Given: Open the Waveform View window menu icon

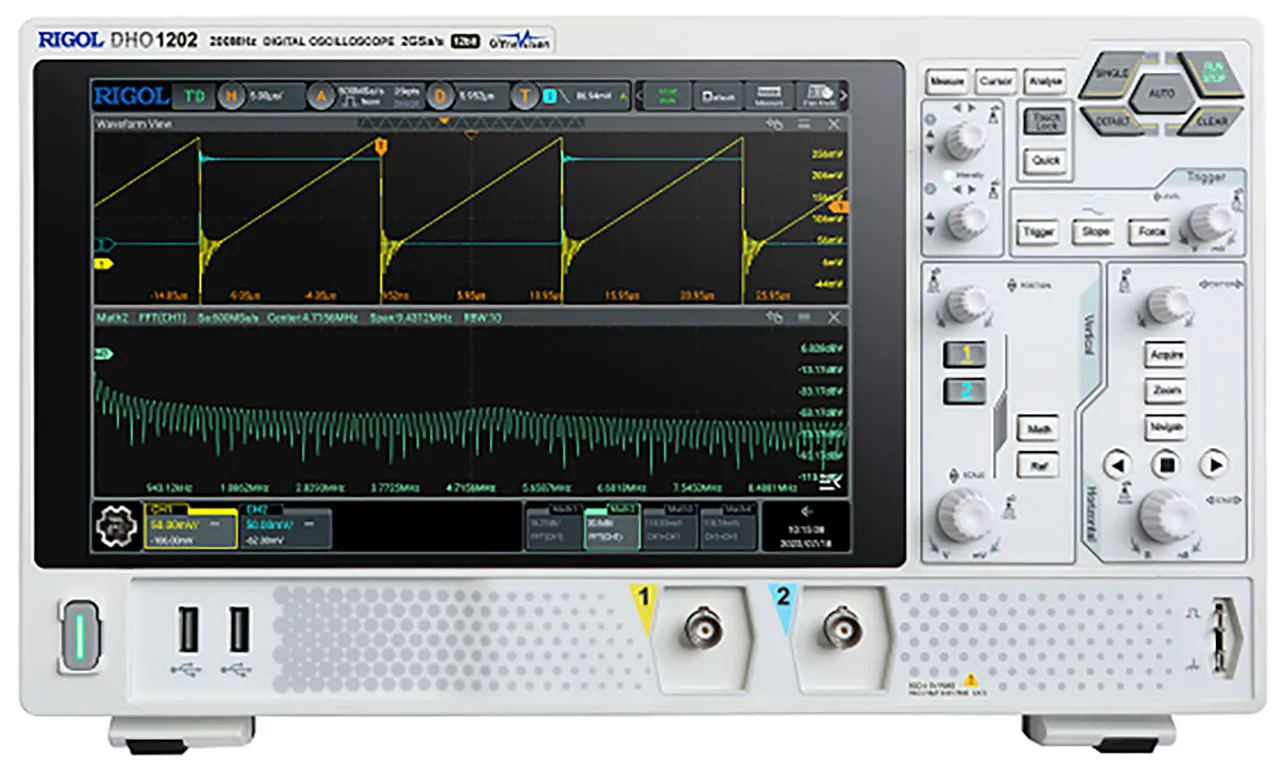Looking at the screenshot, I should click(803, 124).
